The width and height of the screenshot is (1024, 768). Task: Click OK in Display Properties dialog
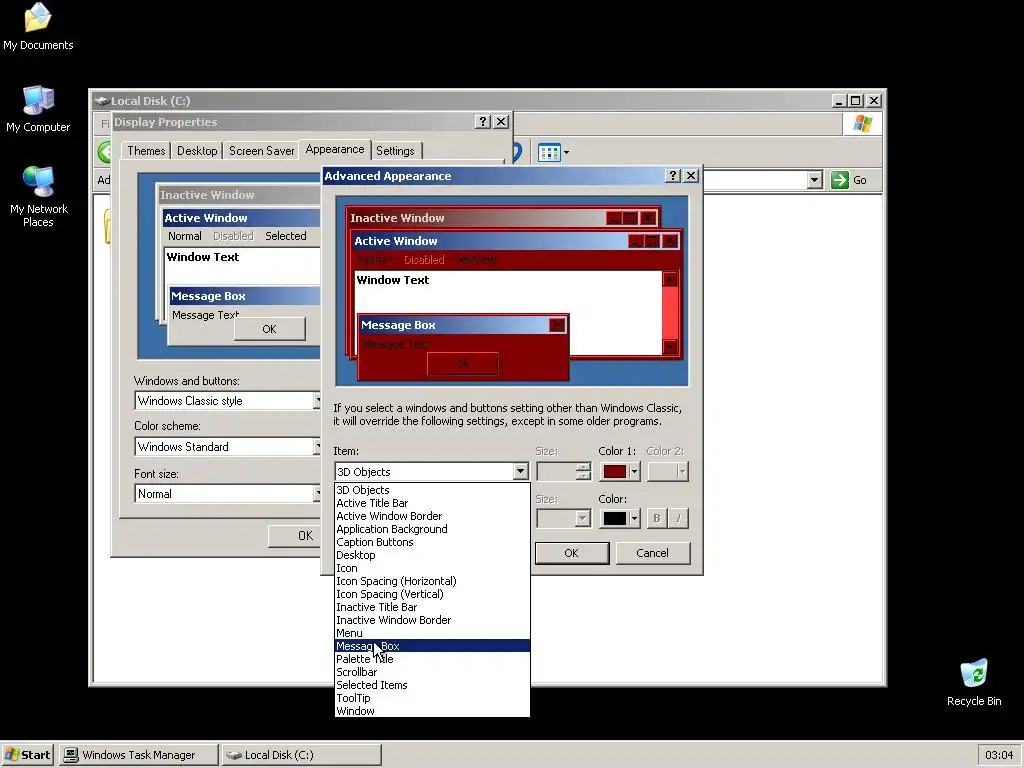[x=295, y=536]
